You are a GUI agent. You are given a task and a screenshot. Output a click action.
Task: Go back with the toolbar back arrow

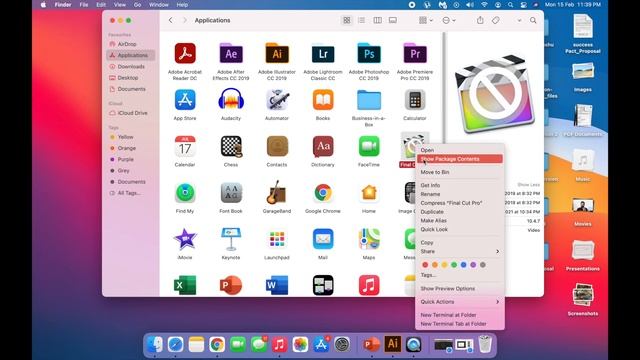171,20
